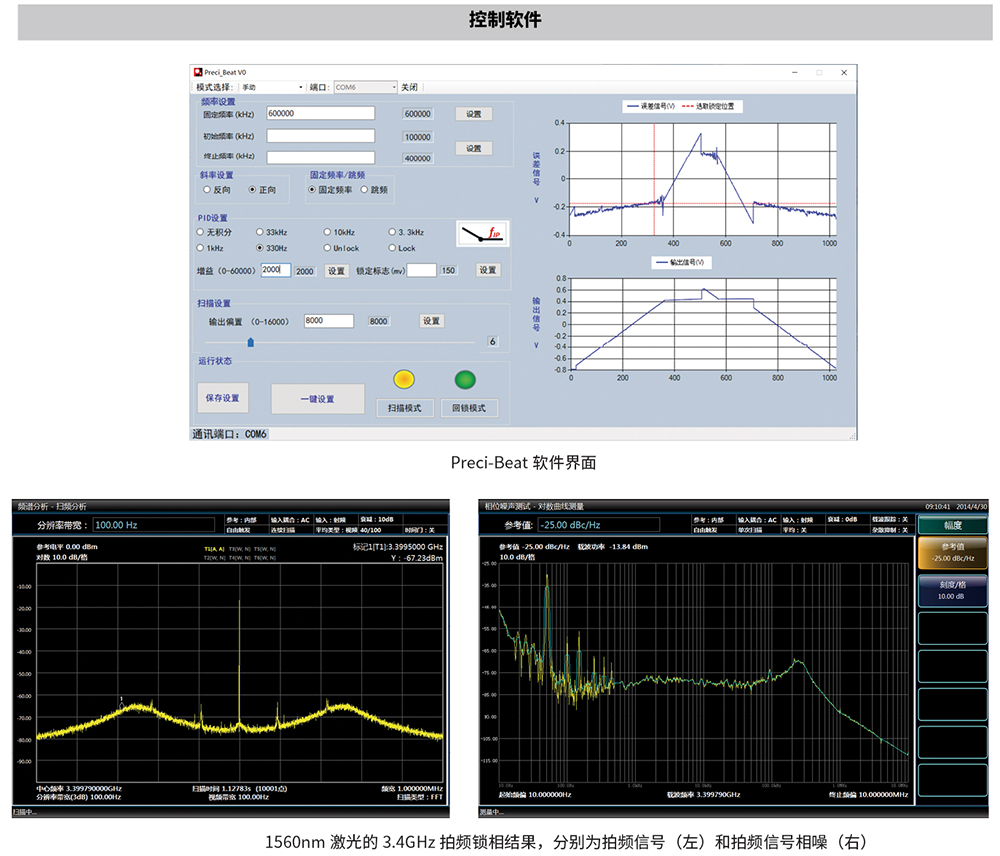Click the scan settings slider handle
This screenshot has width=1000, height=856.
(x=251, y=342)
